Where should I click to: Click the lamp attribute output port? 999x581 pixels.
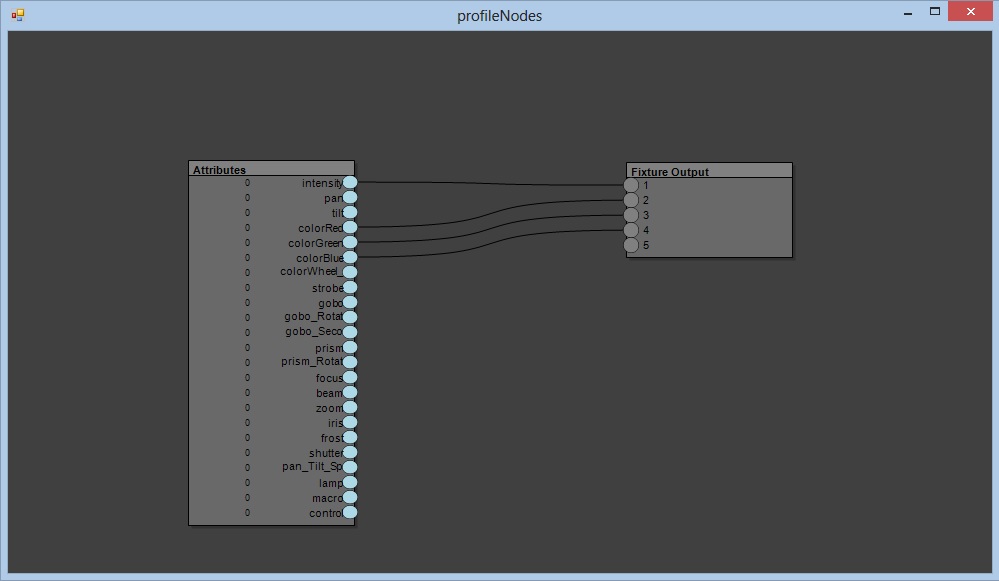pyautogui.click(x=350, y=483)
